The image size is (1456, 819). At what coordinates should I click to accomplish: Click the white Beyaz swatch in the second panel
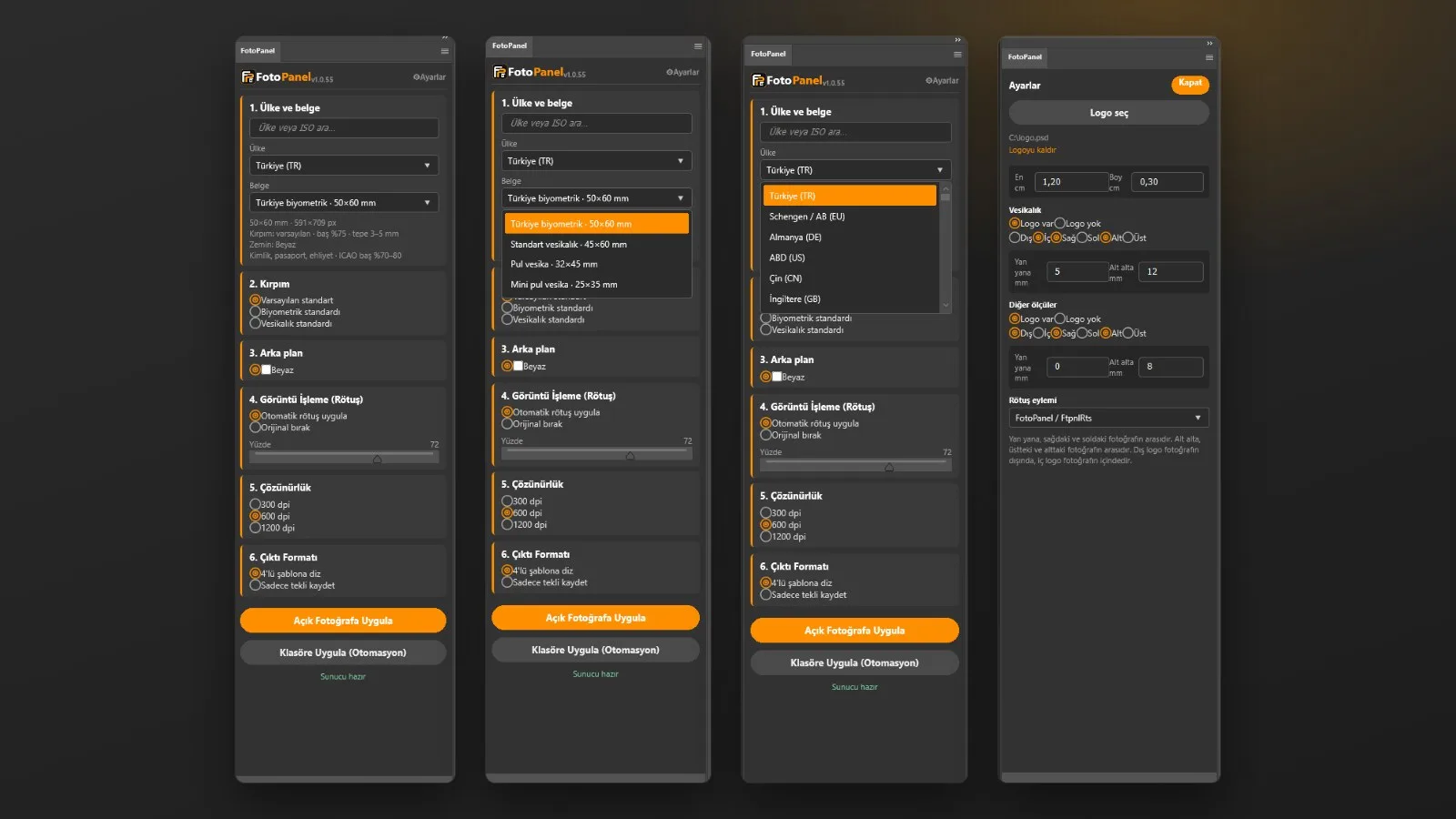pyautogui.click(x=518, y=366)
